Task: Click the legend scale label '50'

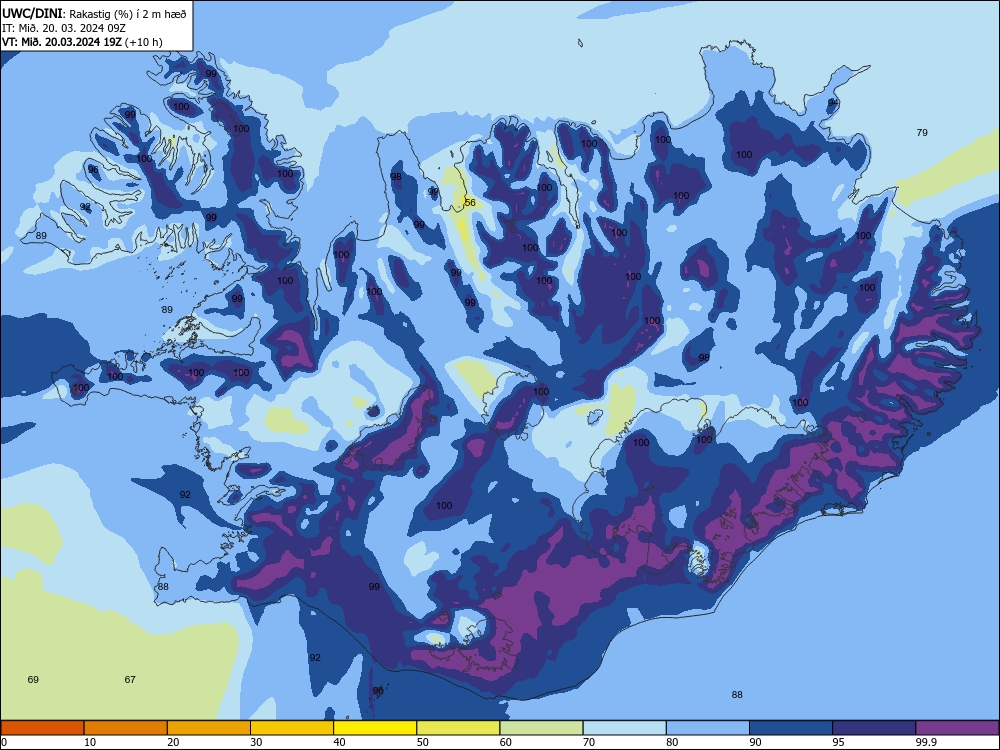Action: point(423,742)
